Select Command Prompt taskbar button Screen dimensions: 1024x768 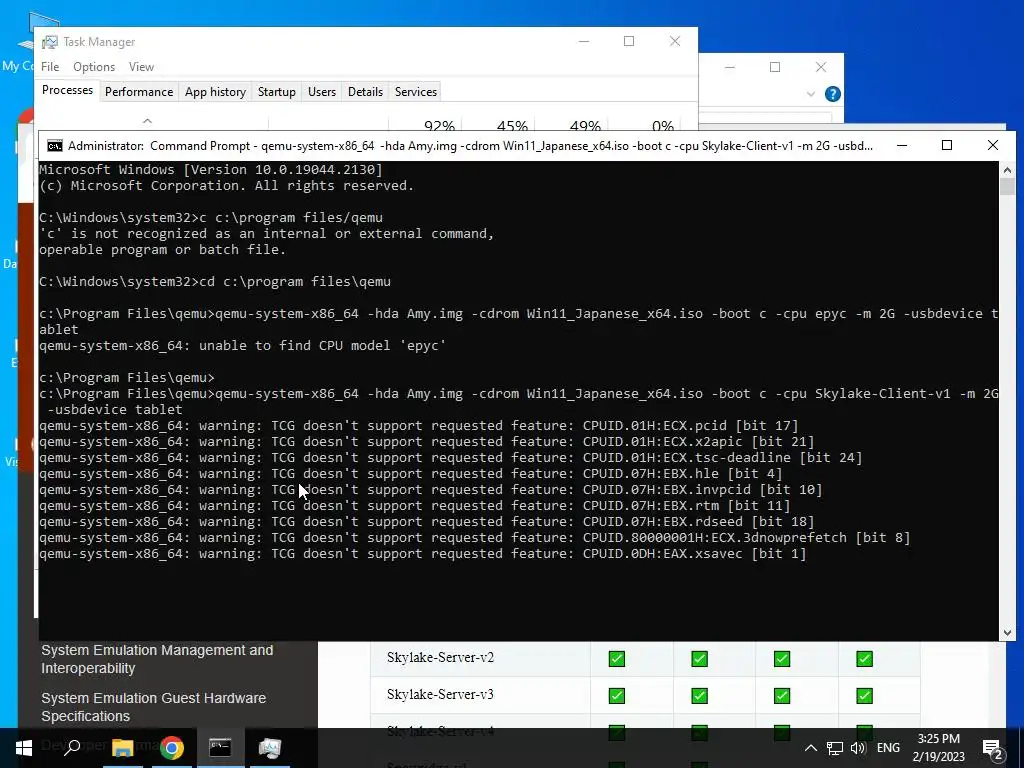[220, 748]
